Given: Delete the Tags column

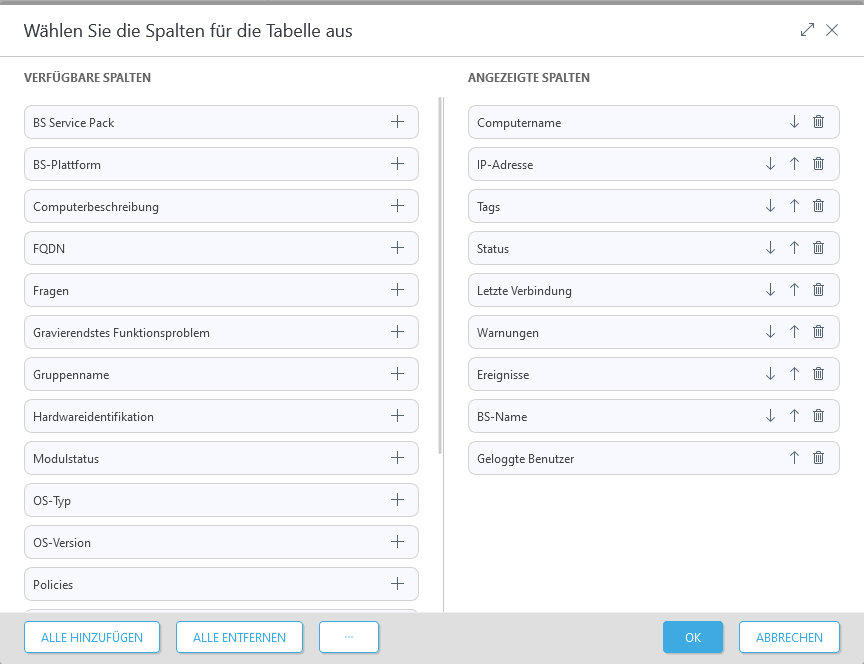Looking at the screenshot, I should [x=818, y=206].
